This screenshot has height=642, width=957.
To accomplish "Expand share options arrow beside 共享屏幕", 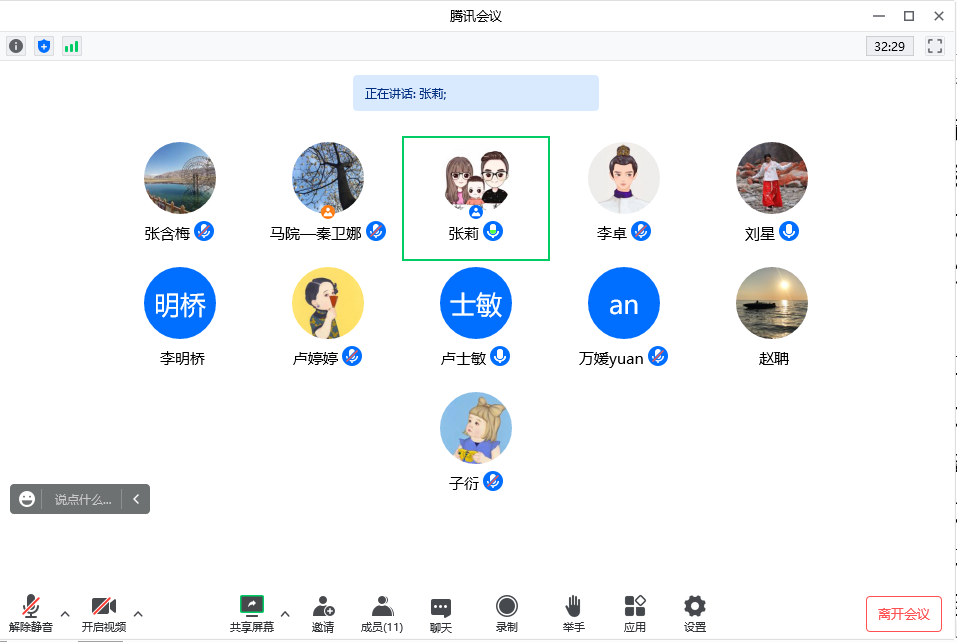I will (285, 613).
